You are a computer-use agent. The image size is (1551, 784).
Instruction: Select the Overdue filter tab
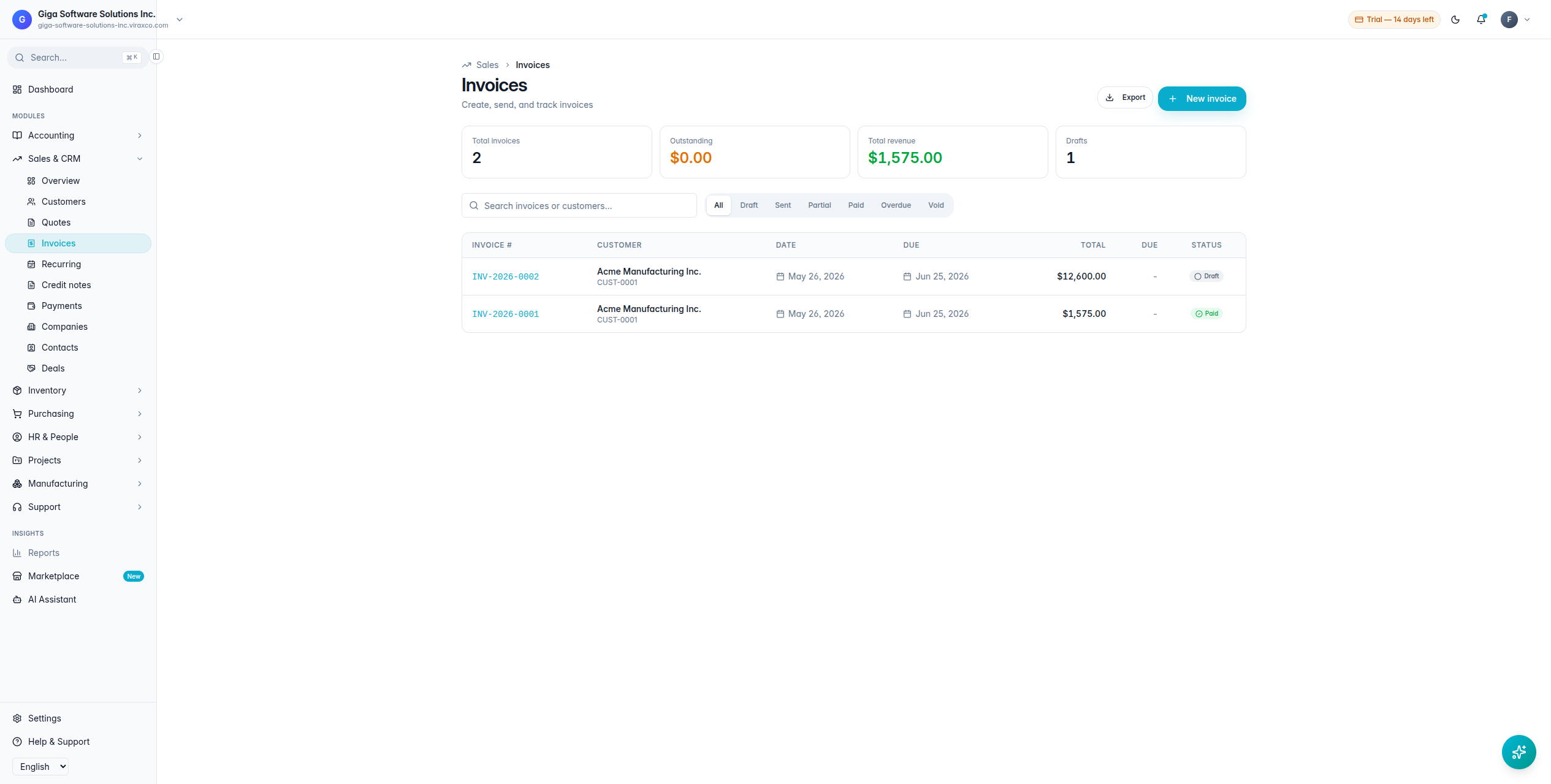pyautogui.click(x=896, y=205)
